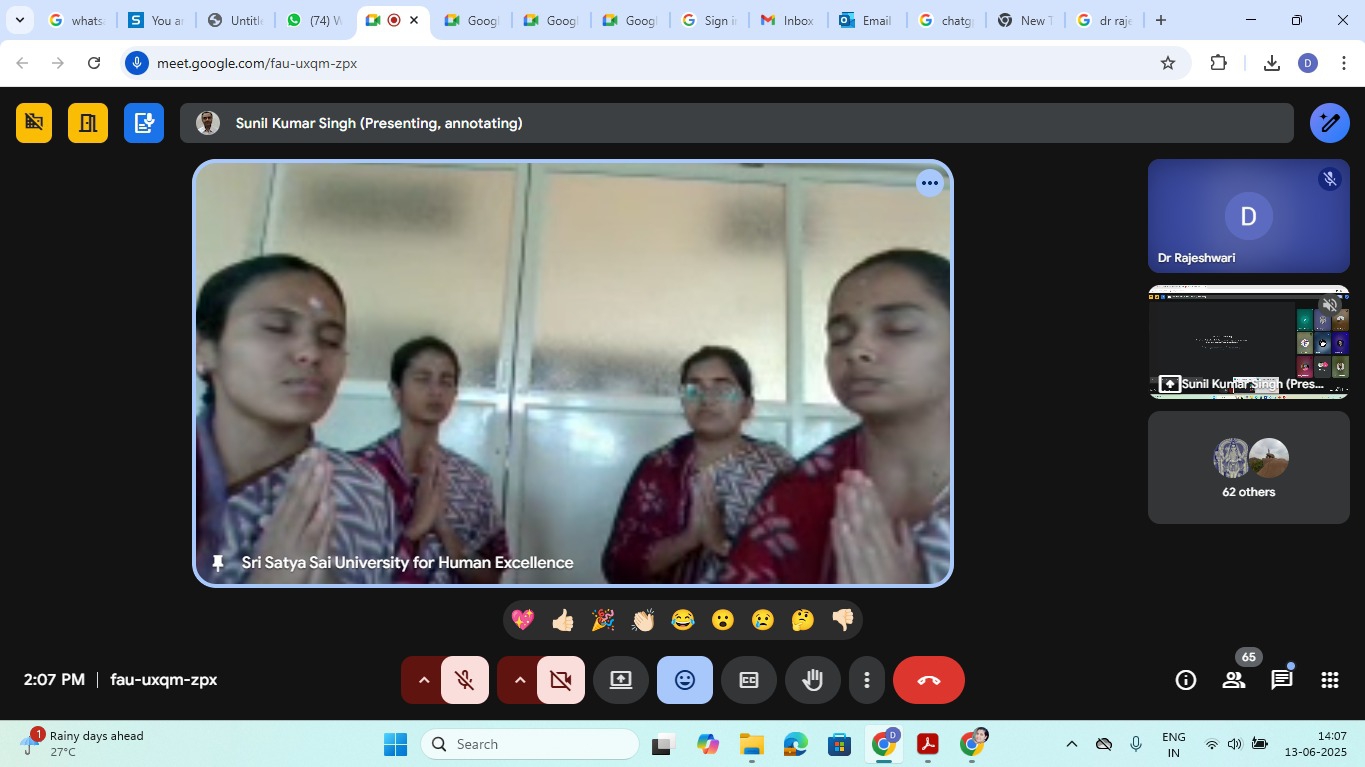This screenshot has height=767, width=1365.
Task: Expand video settings arrow beside camera
Action: (x=519, y=680)
